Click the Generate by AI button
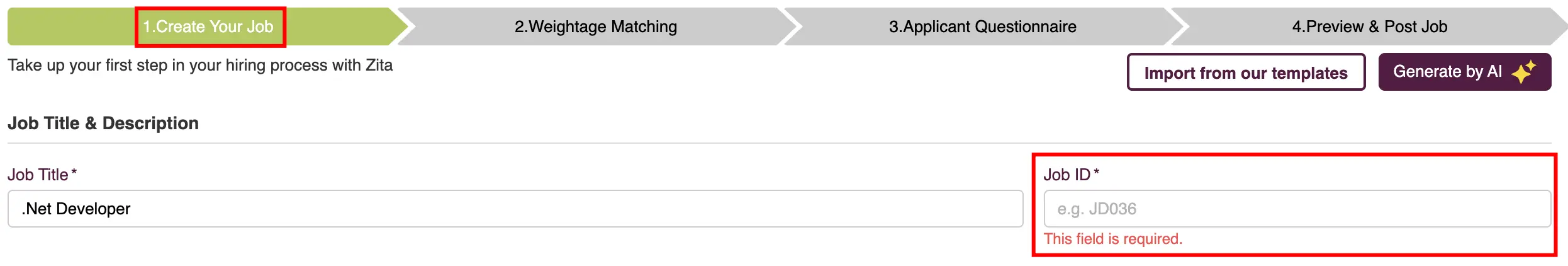The width and height of the screenshot is (1568, 266). (1465, 72)
